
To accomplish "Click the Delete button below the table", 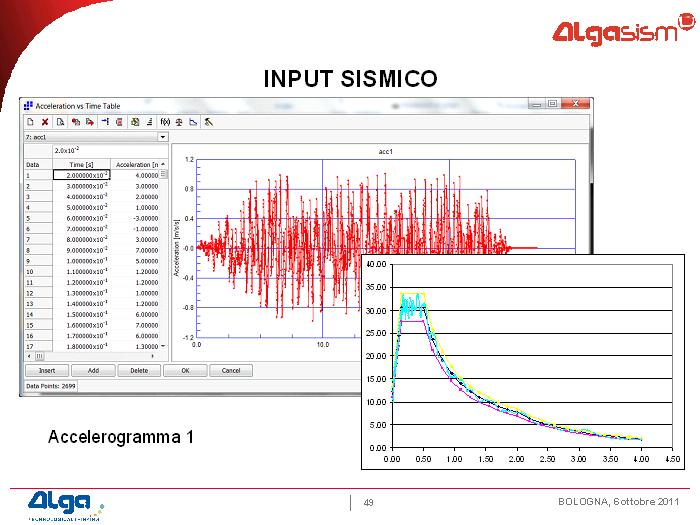I will click(x=139, y=370).
